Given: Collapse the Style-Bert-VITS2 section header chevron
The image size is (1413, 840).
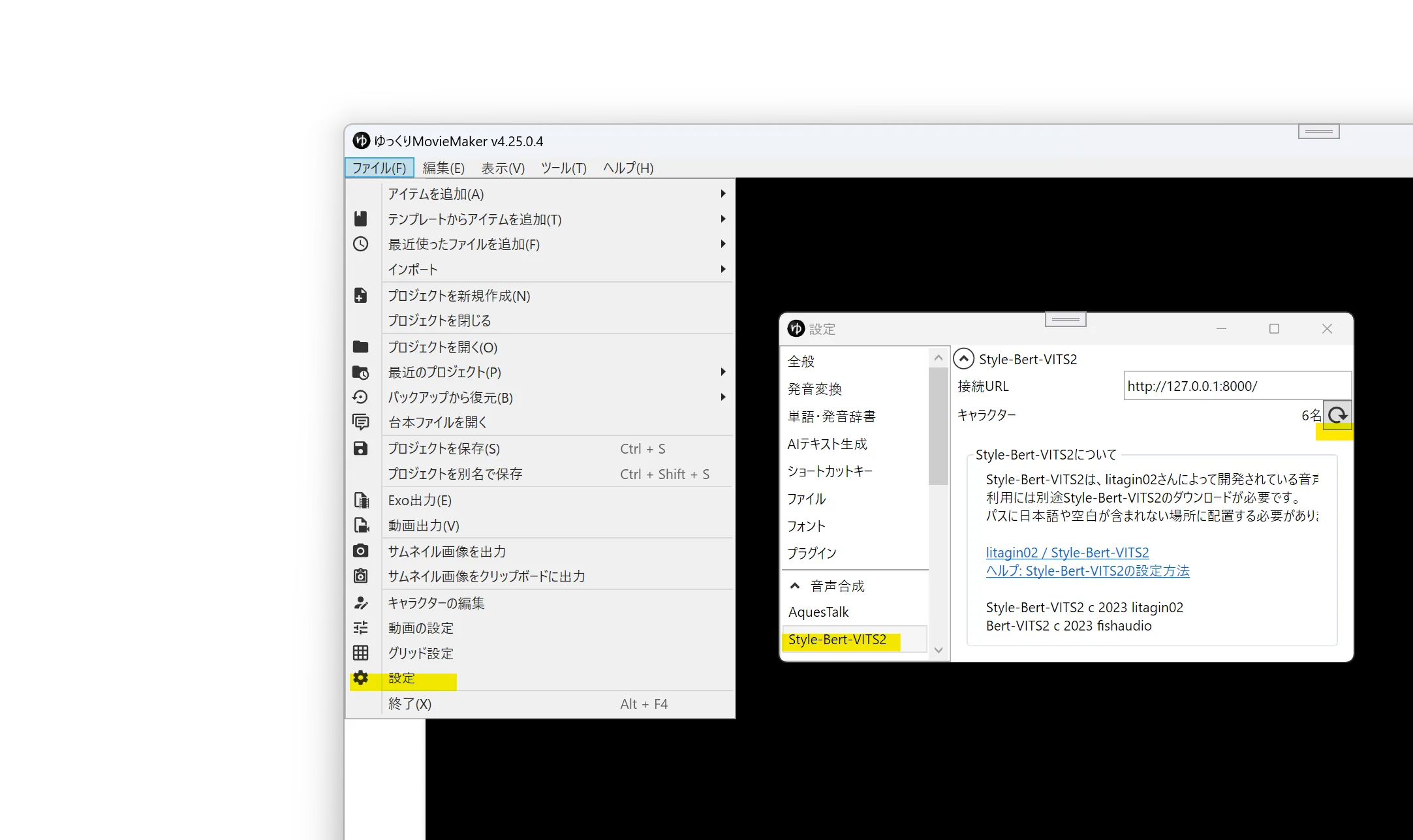Looking at the screenshot, I should coord(964,359).
